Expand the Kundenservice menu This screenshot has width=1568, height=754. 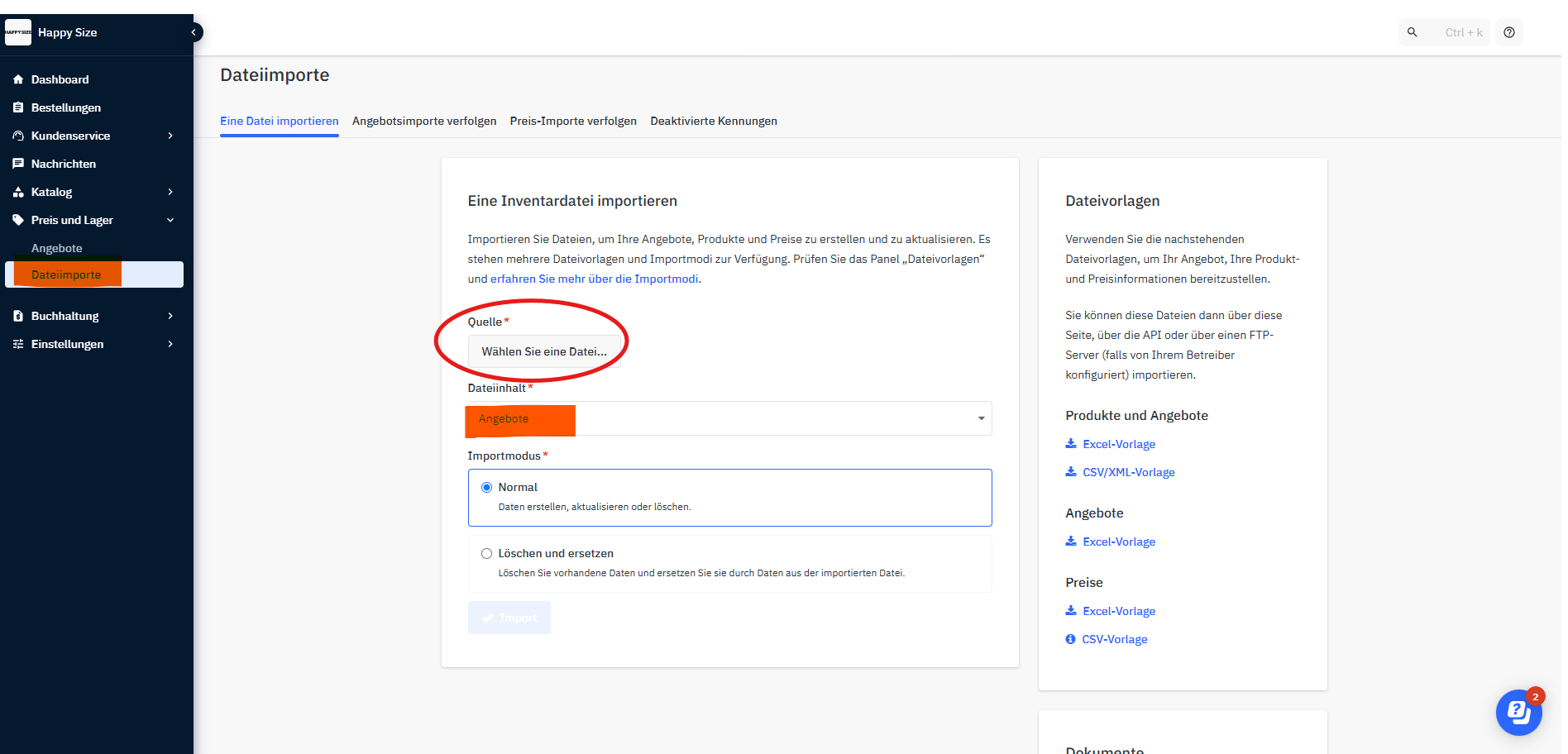[170, 136]
